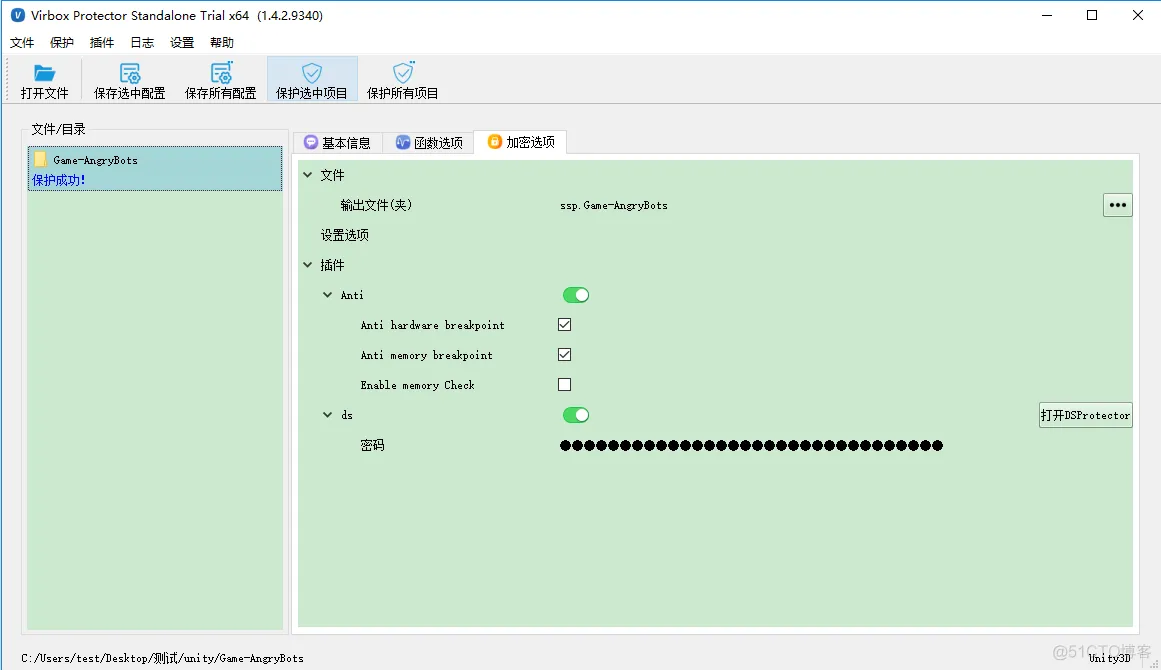Open the 插件 menu
1161x670 pixels.
click(x=101, y=43)
